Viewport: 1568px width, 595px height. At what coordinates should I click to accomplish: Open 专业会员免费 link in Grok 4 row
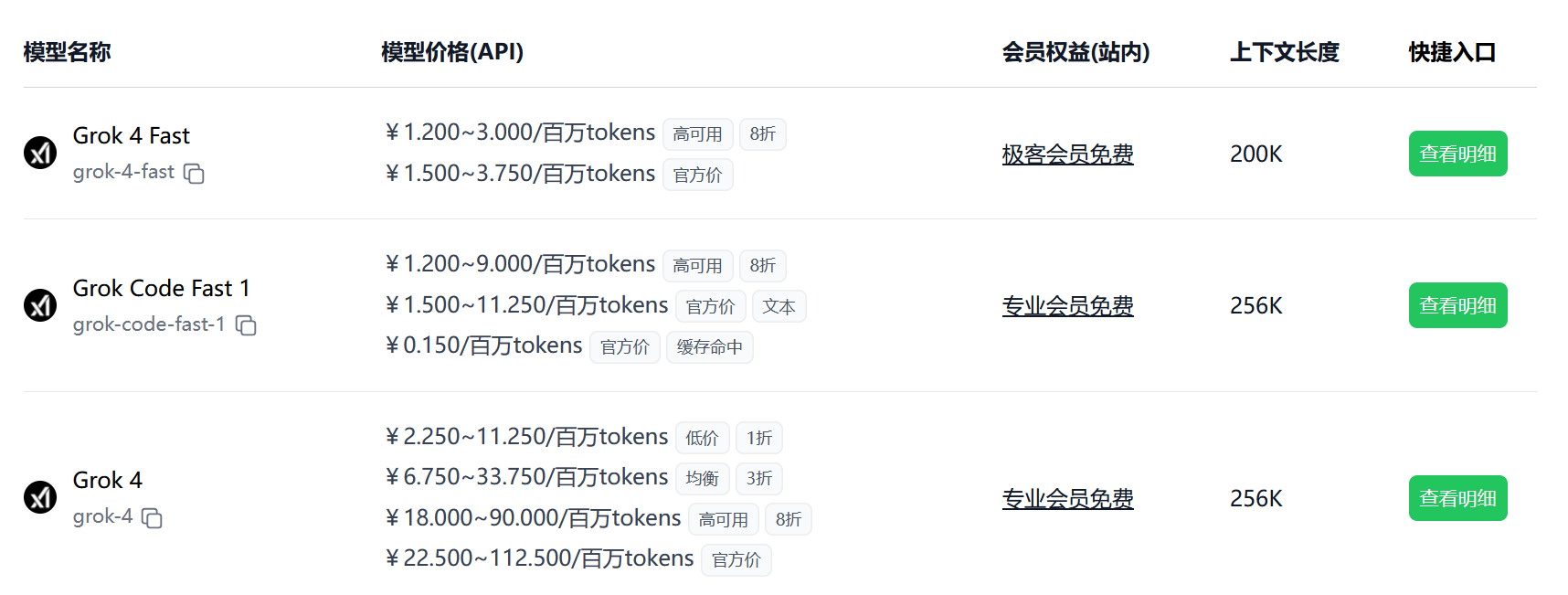[1067, 499]
